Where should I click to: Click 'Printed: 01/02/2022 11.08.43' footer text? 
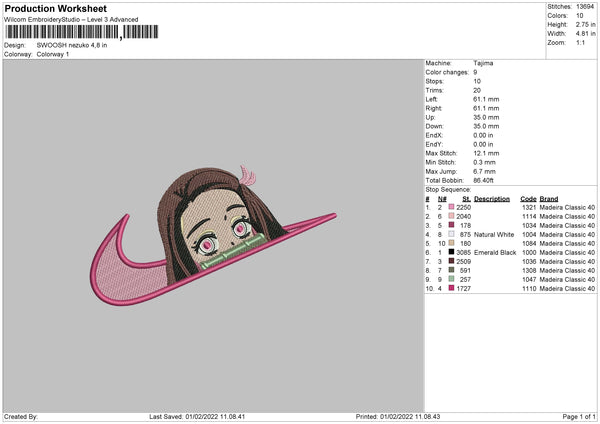[398, 416]
